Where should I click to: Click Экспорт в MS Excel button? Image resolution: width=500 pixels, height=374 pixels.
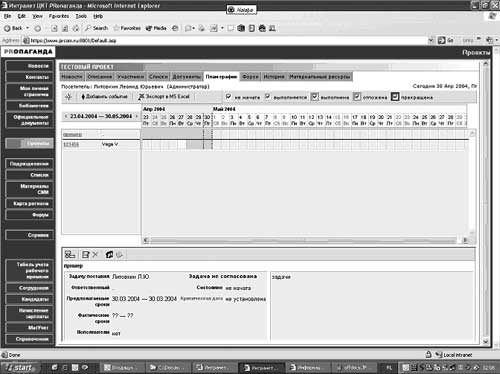[164, 97]
